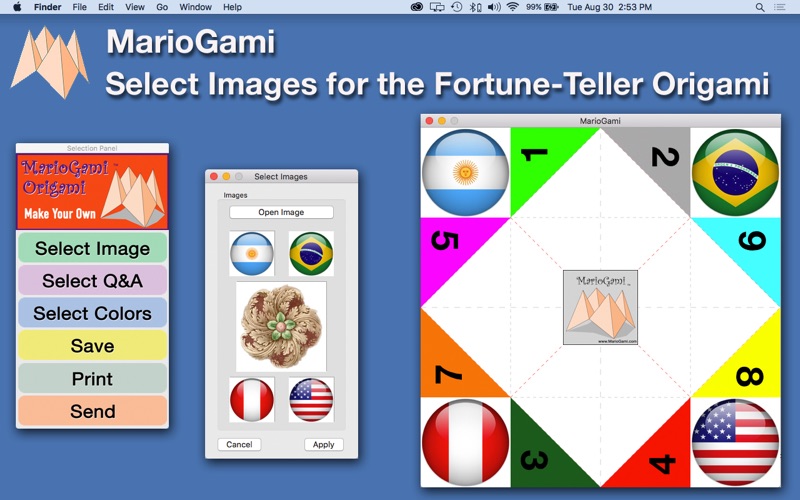Screen dimensions: 800x500
Task: Click the display mirroring menu bar icon
Action: 437,7
